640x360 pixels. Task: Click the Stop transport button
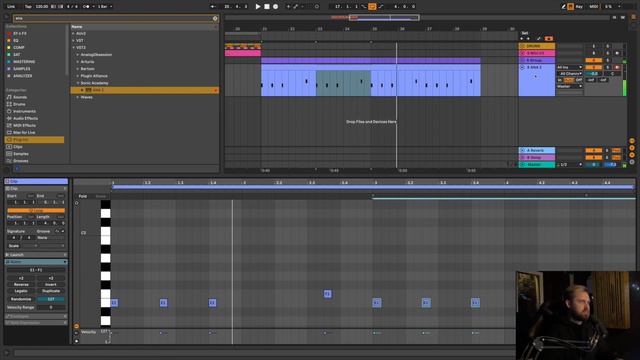pos(267,7)
